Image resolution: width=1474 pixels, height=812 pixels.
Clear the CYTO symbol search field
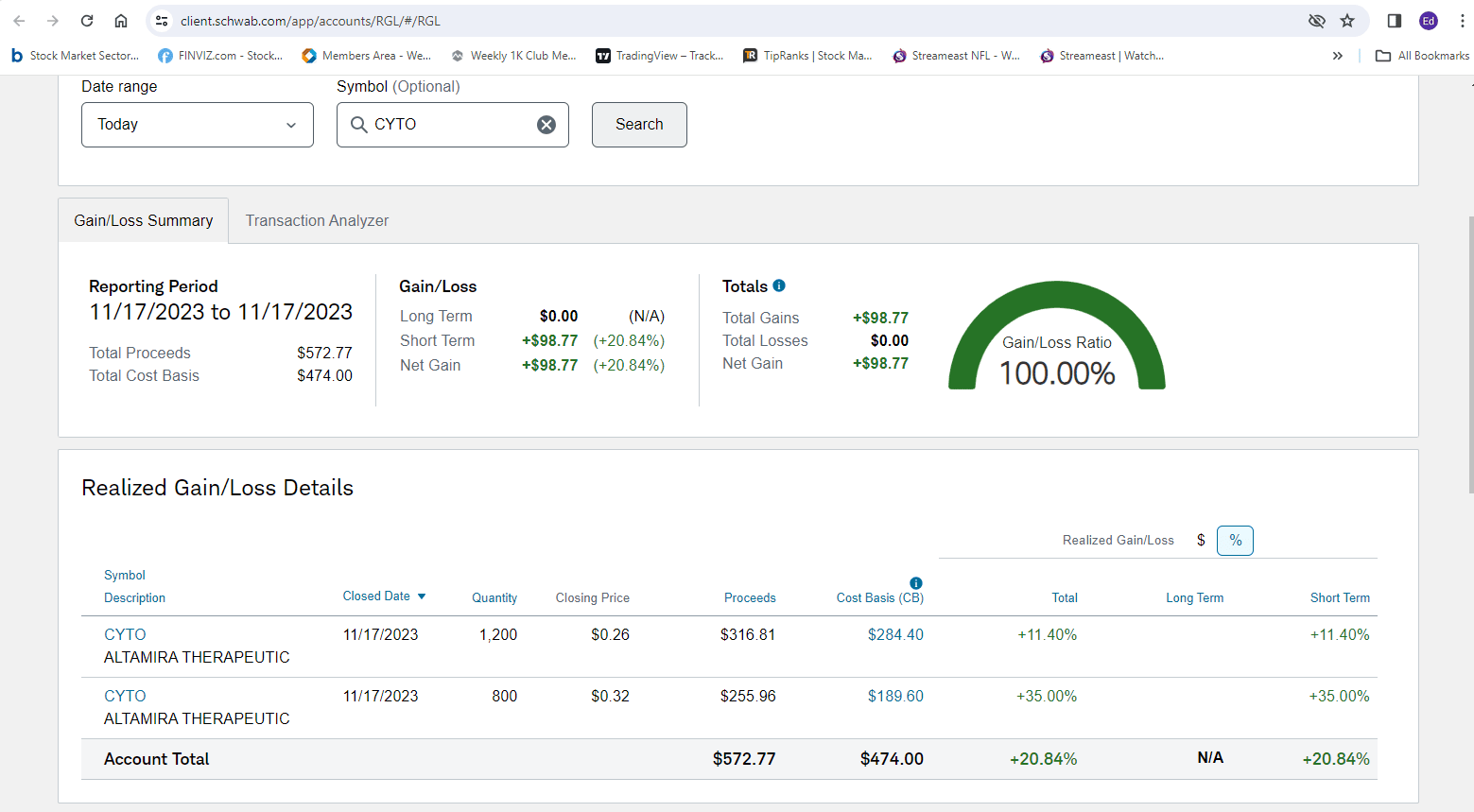546,125
